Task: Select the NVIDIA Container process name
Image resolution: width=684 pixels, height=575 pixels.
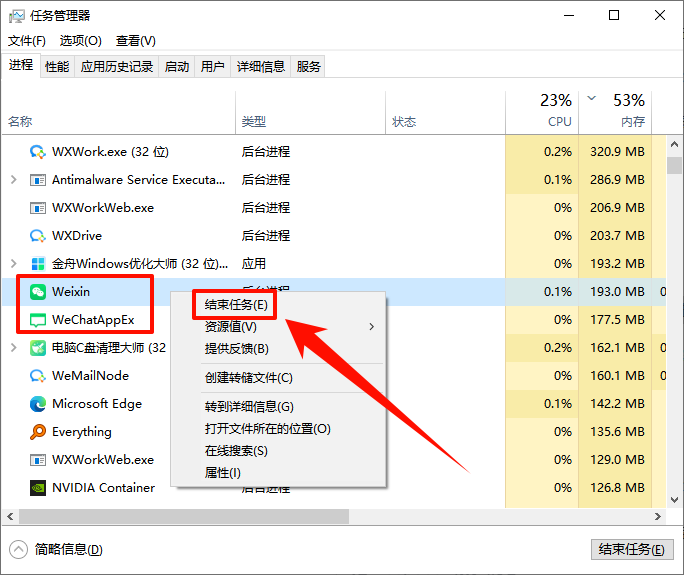Action: 103,488
